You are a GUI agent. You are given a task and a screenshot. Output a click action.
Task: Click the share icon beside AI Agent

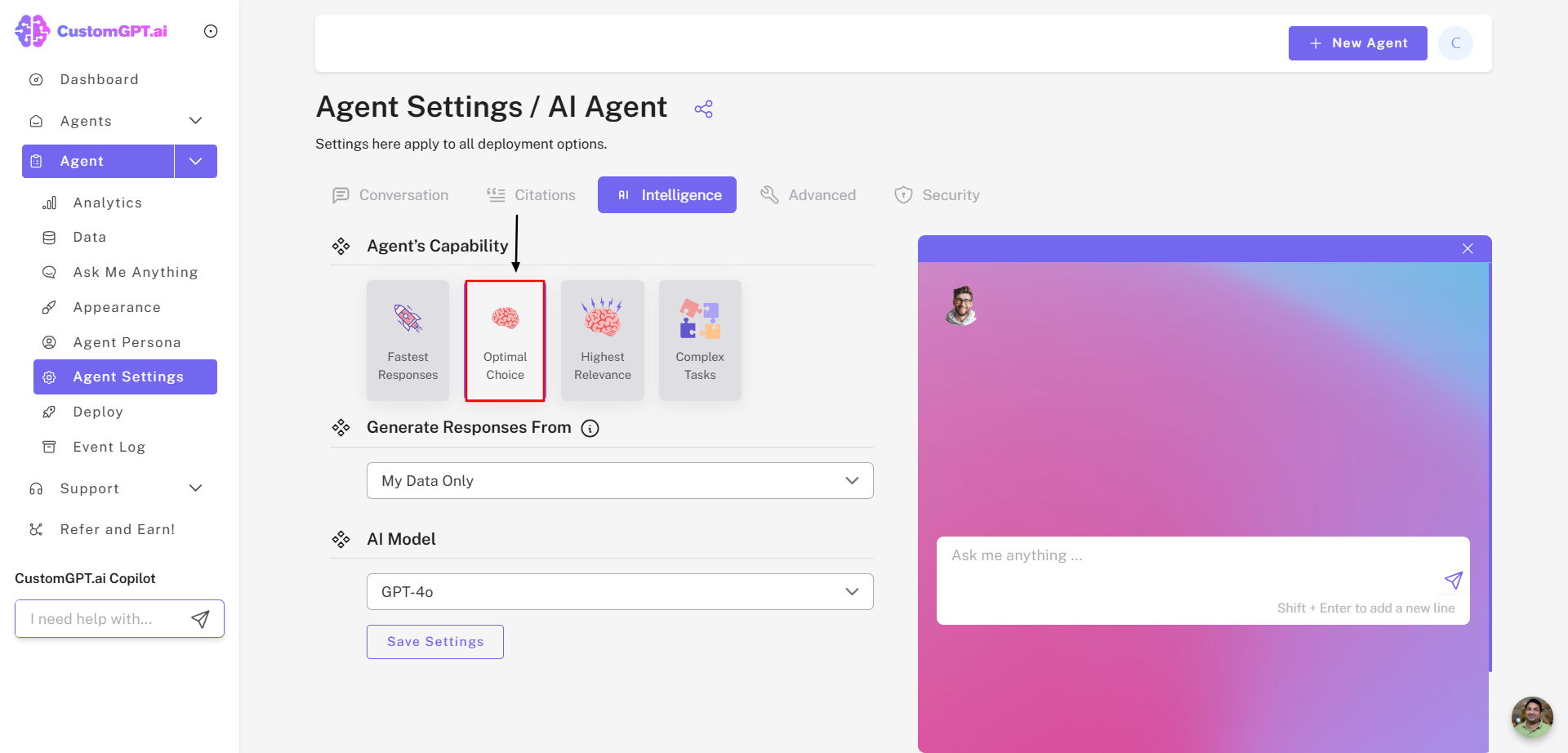pyautogui.click(x=703, y=109)
